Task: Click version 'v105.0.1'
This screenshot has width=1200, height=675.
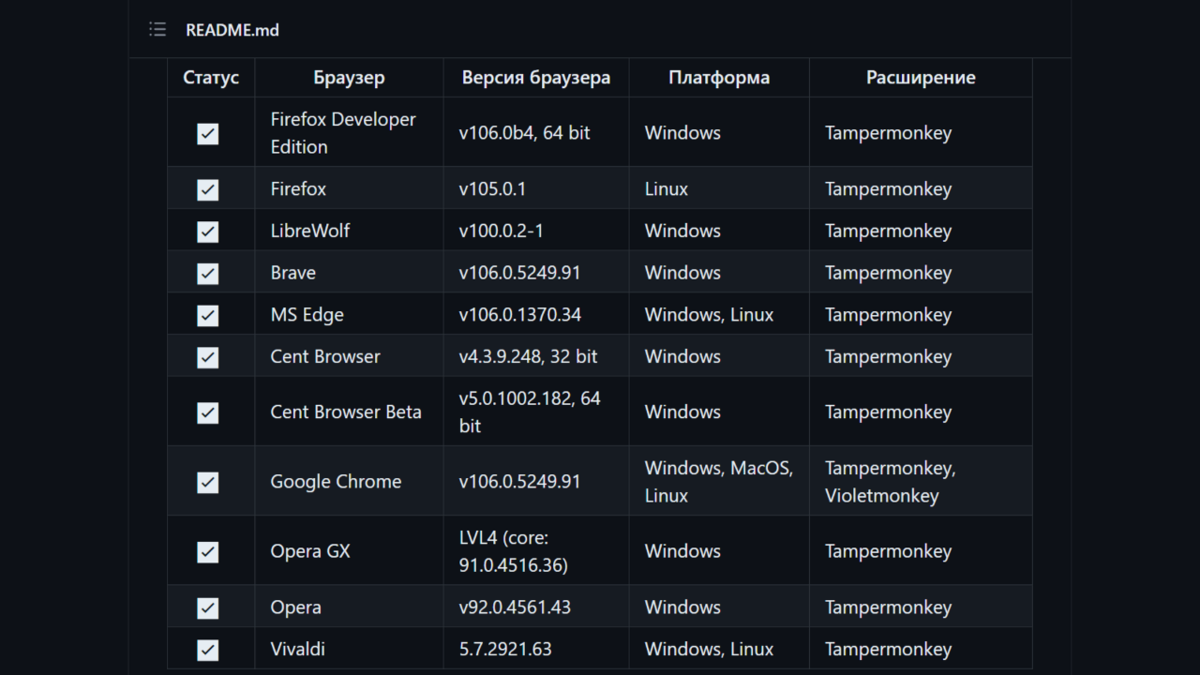Action: pyautogui.click(x=492, y=189)
